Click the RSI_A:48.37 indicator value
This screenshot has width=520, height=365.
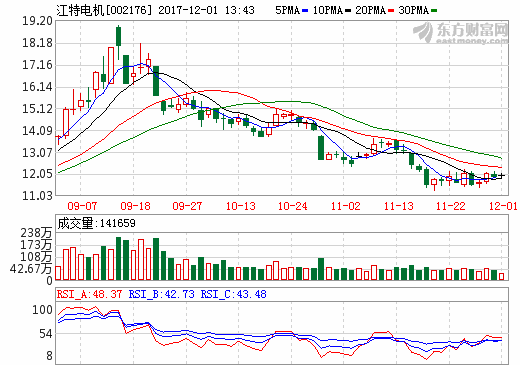(89, 294)
